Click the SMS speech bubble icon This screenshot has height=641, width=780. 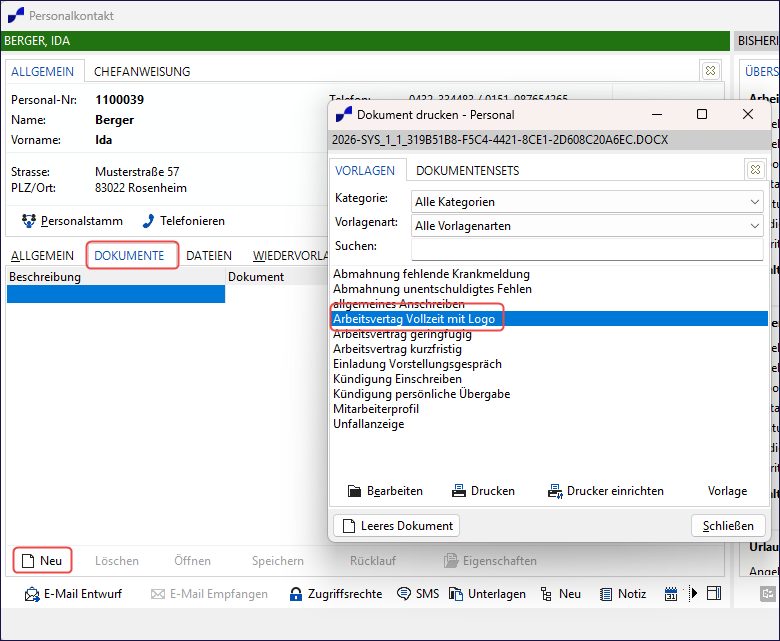(404, 594)
